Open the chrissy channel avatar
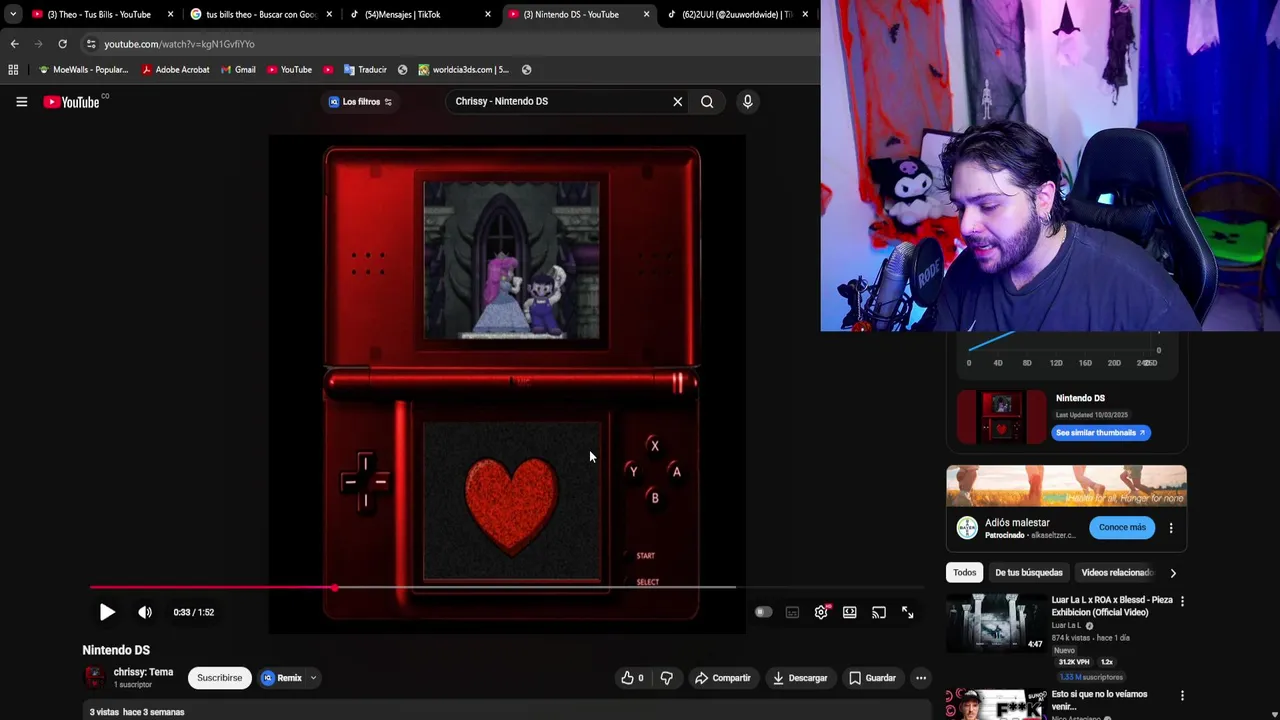The width and height of the screenshot is (1280, 720). point(95,678)
